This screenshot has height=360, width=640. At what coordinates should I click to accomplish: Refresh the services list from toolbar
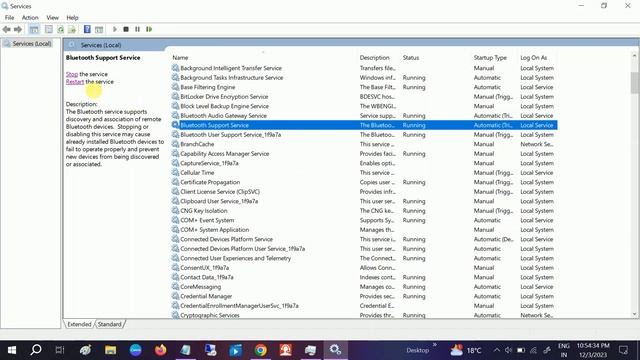[x=60, y=29]
